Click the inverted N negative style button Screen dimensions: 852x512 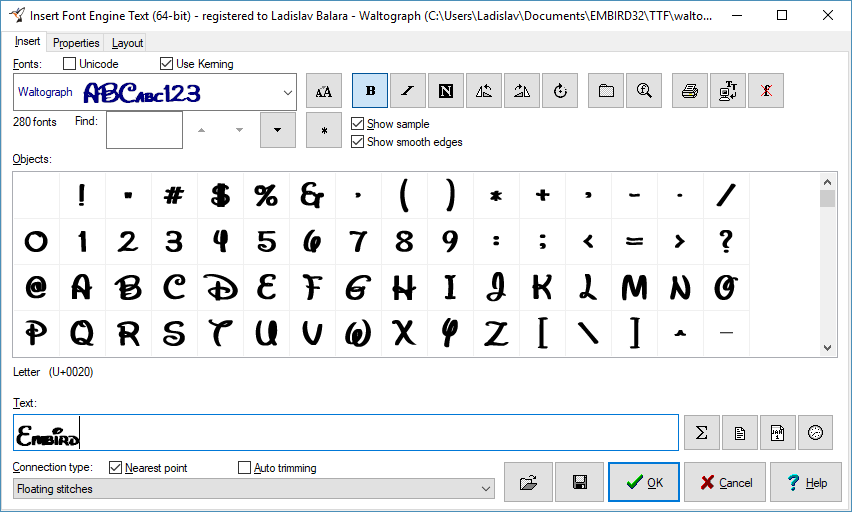pyautogui.click(x=446, y=91)
